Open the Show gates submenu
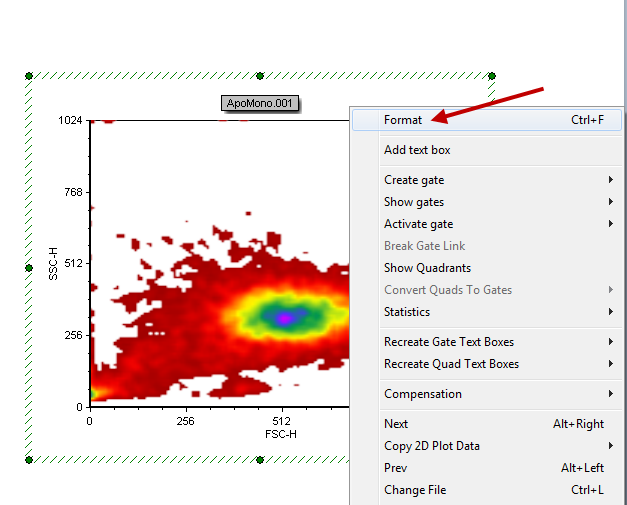 (x=414, y=202)
